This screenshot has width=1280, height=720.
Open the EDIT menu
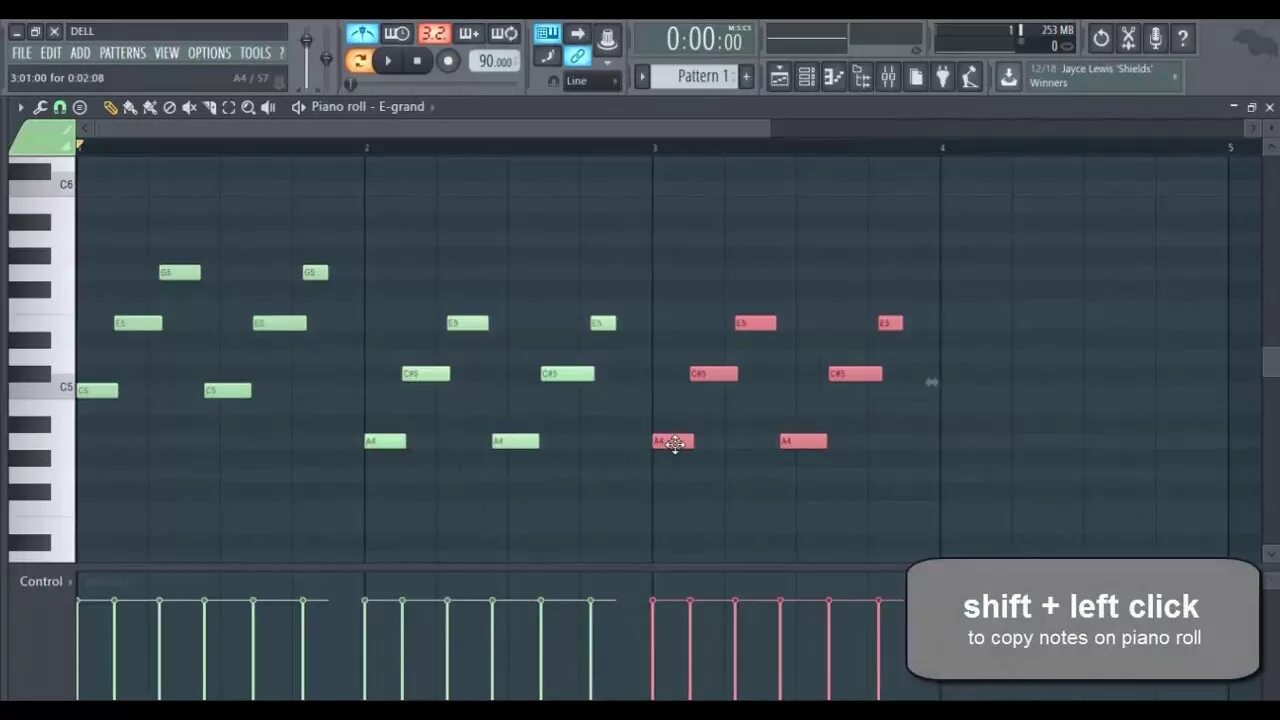51,53
